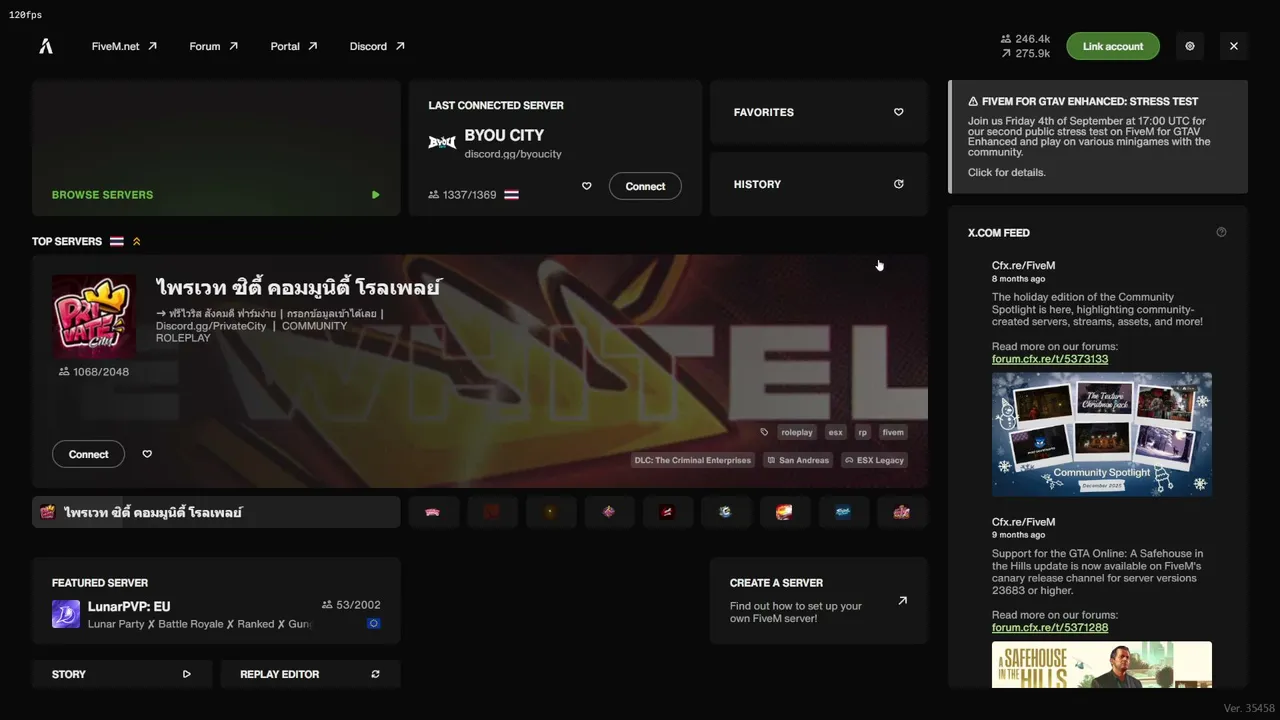Follow the forum.cfx.re/t/5373133 link
The height and width of the screenshot is (720, 1280).
(1050, 359)
